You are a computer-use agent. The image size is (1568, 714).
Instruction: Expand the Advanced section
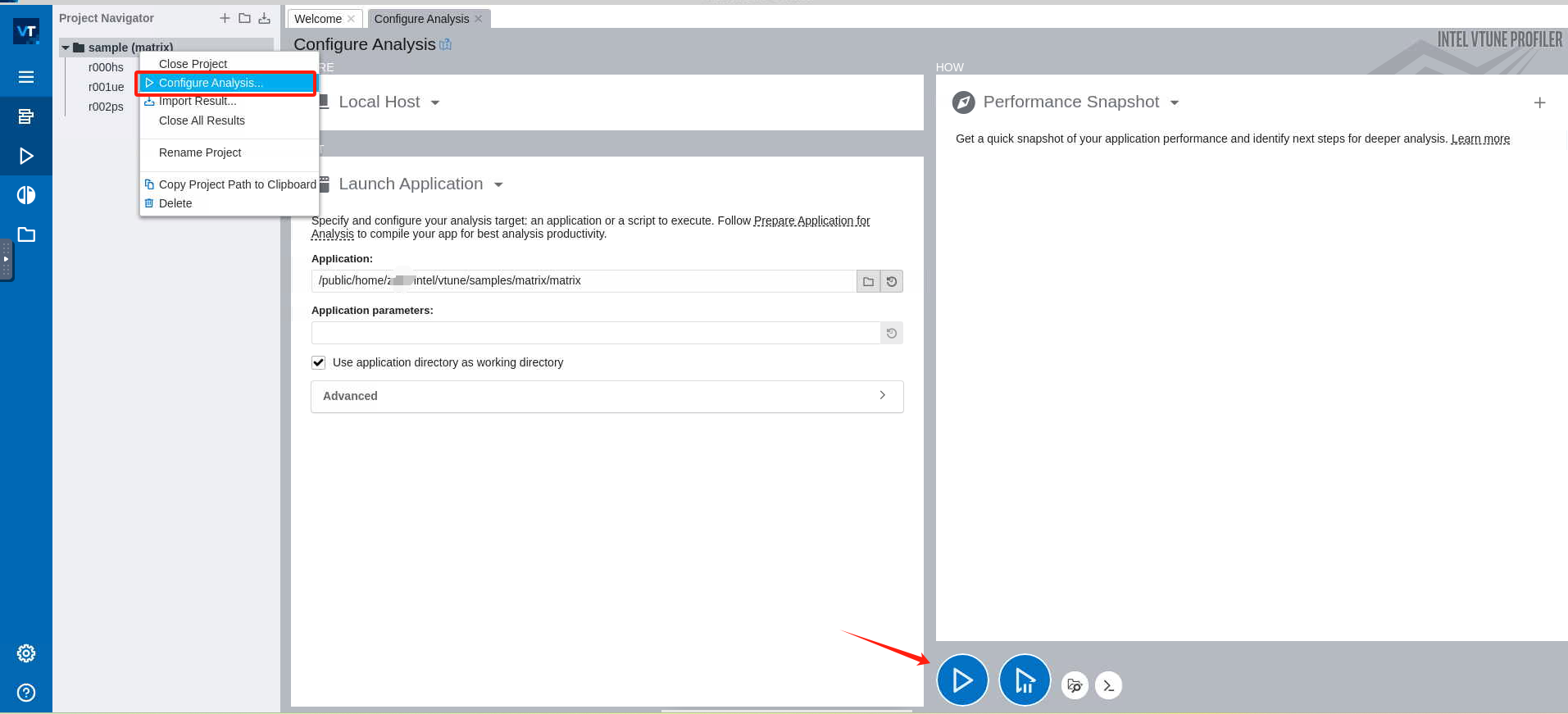coord(607,396)
